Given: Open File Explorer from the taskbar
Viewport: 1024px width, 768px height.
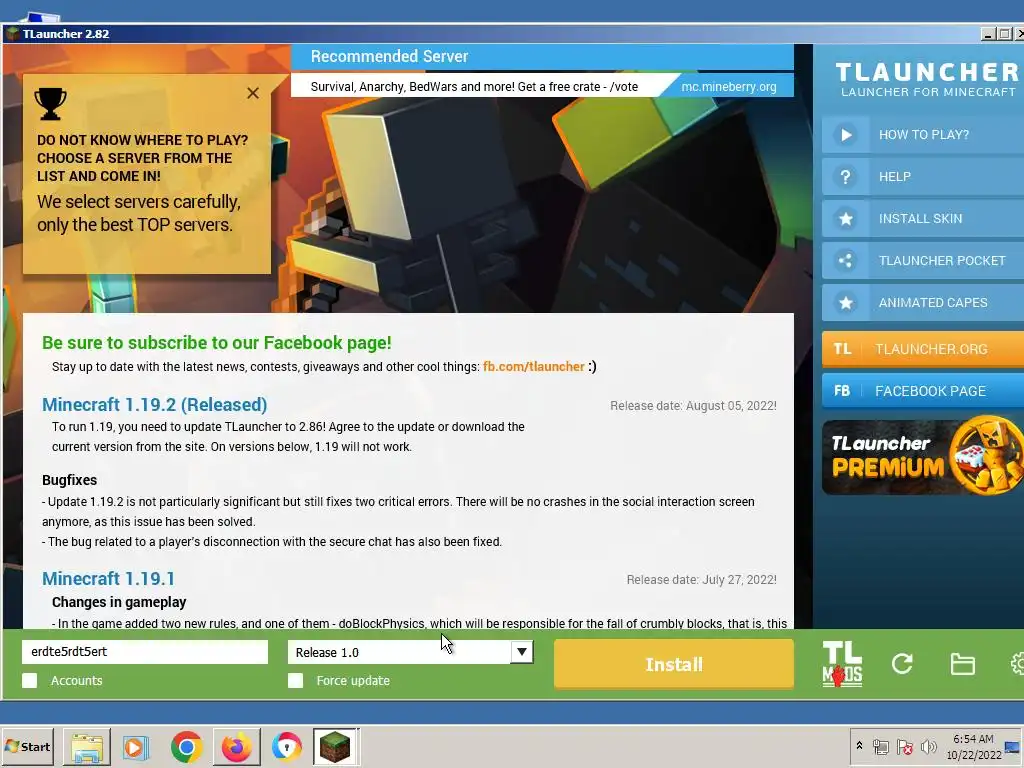Looking at the screenshot, I should [x=87, y=746].
